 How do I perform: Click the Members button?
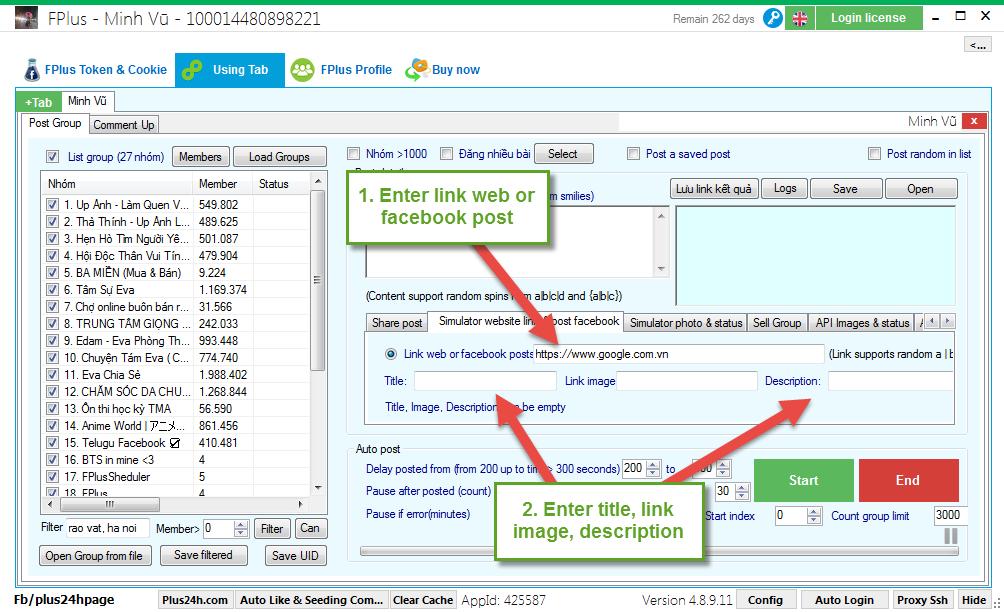tap(200, 157)
